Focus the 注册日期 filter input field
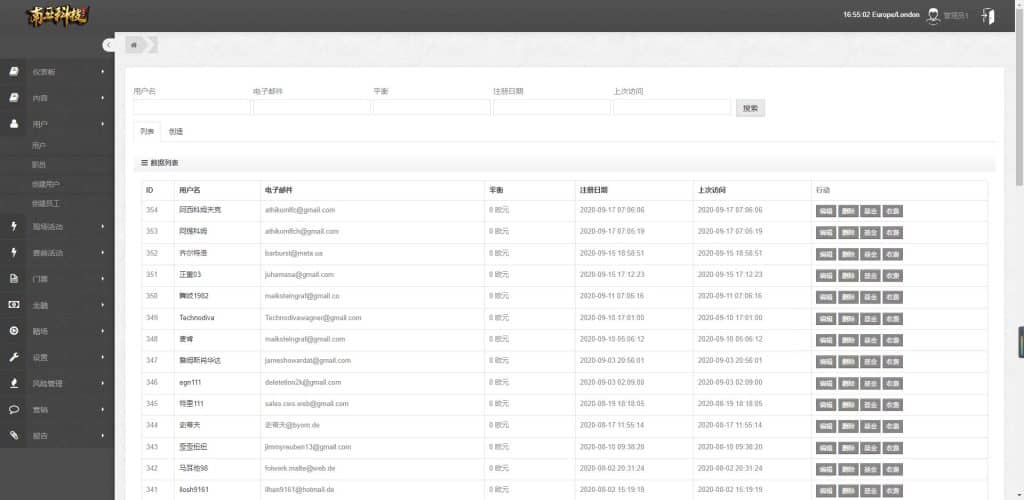 [x=552, y=108]
